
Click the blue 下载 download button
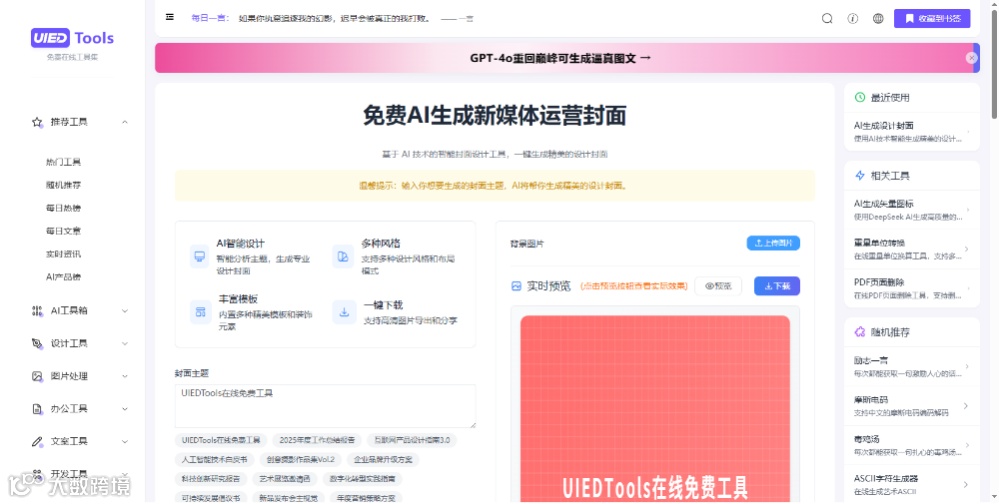click(777, 286)
